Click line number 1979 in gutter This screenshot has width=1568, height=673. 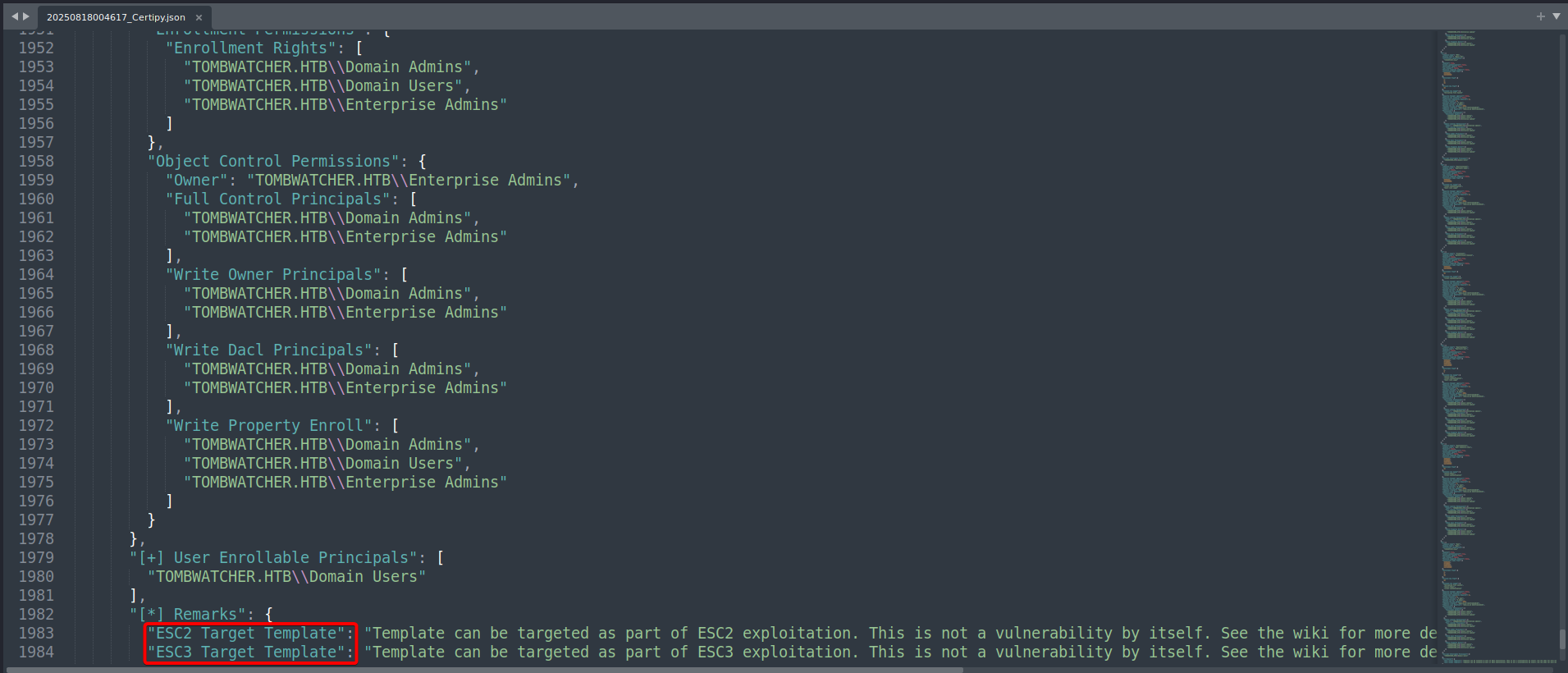pyautogui.click(x=36, y=558)
